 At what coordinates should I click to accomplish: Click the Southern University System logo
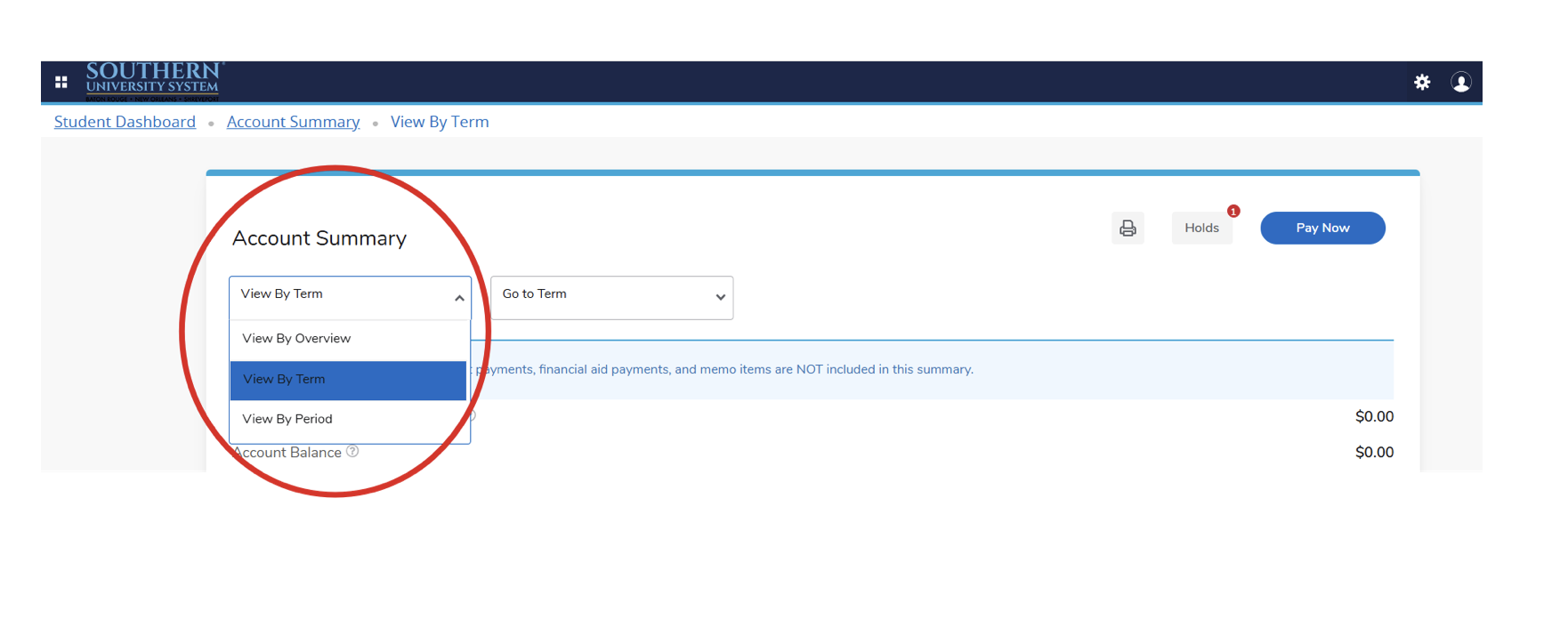(153, 80)
